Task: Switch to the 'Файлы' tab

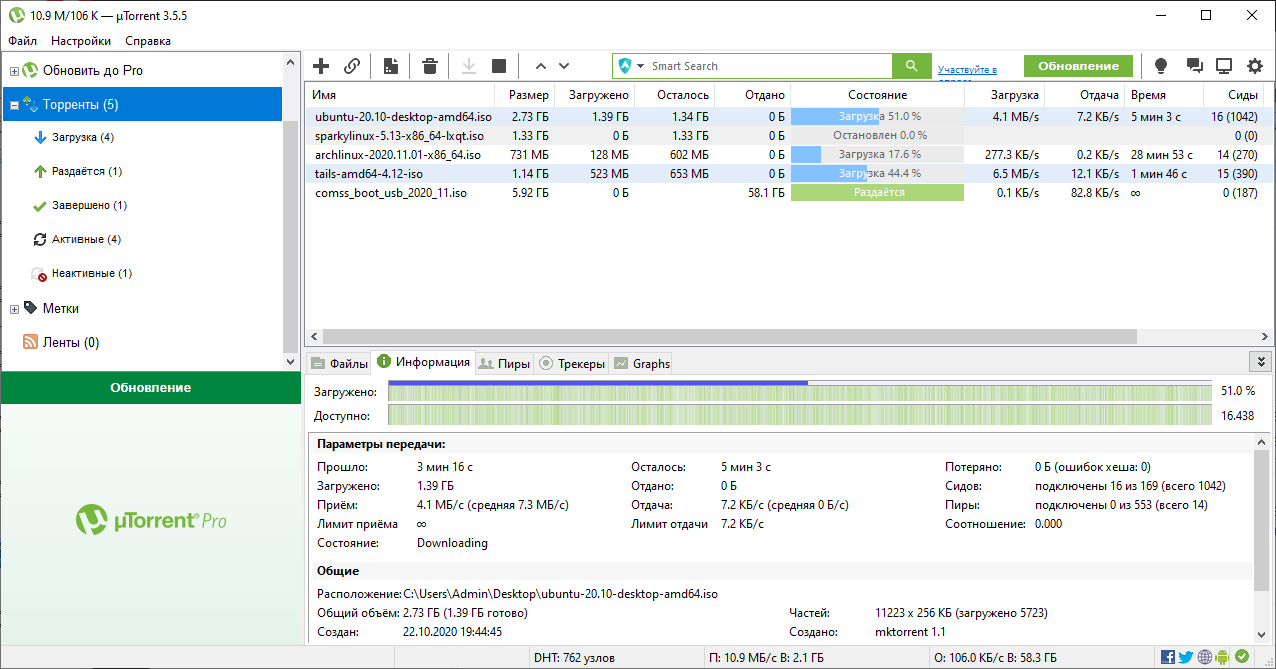Action: point(338,363)
